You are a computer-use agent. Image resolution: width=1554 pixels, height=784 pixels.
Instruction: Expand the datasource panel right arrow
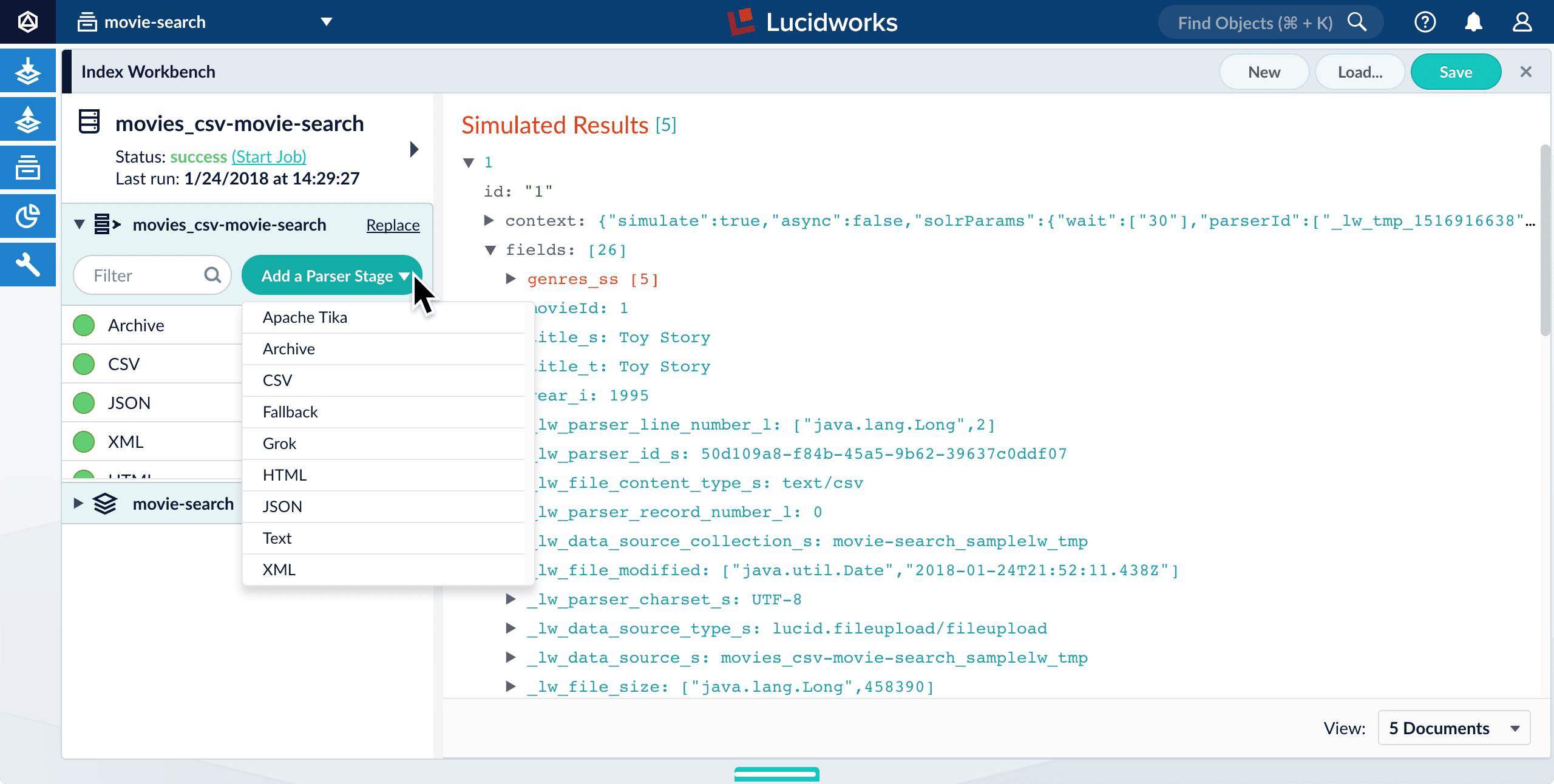(415, 149)
